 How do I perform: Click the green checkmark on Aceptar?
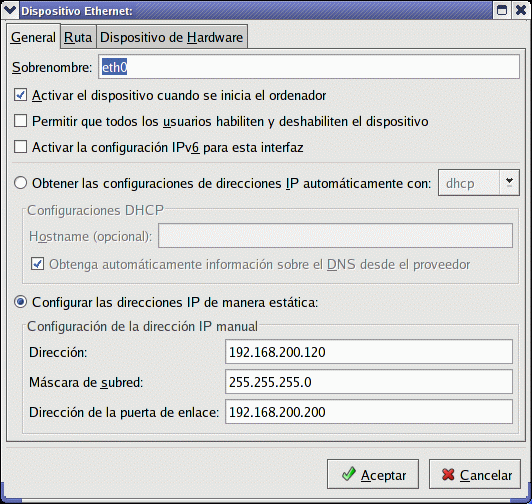point(349,474)
